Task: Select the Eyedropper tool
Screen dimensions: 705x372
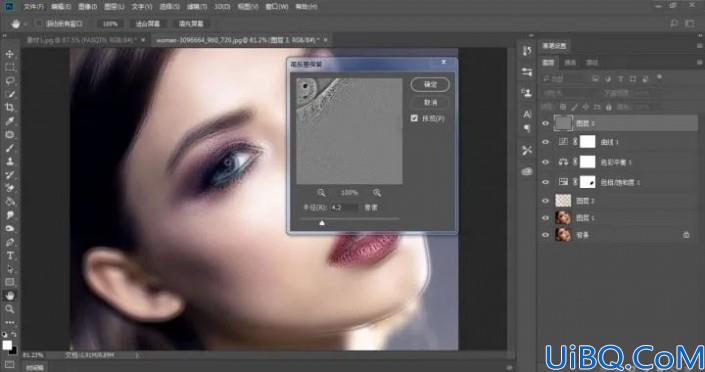Action: pos(9,121)
